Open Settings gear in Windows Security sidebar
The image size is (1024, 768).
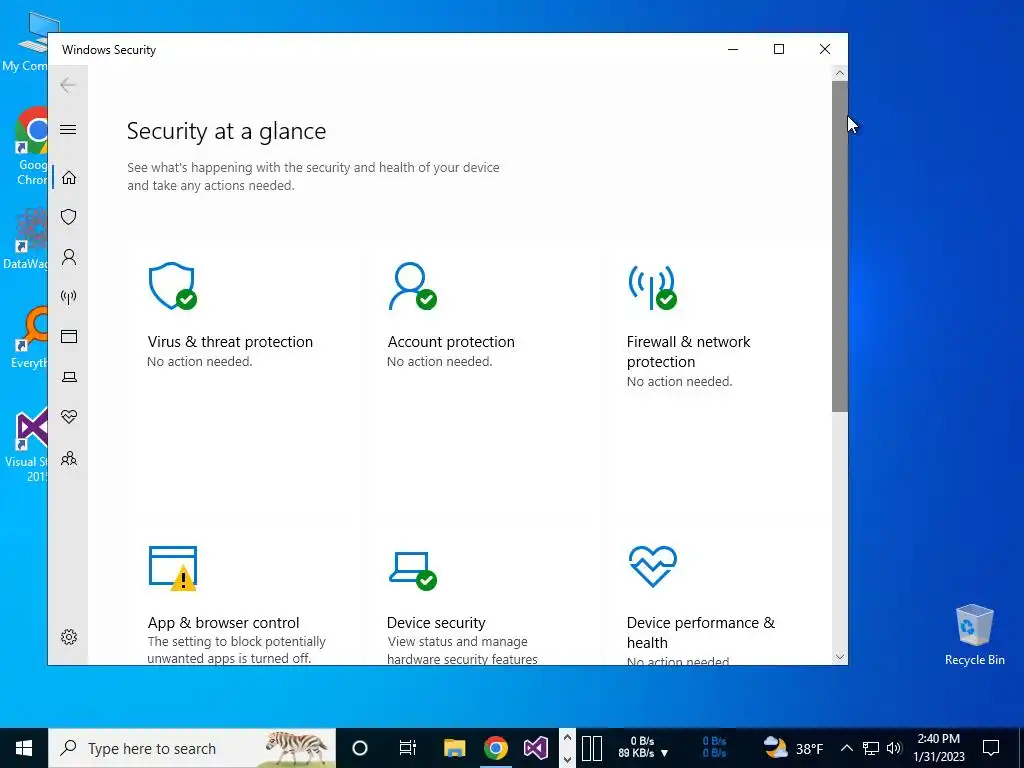(x=69, y=637)
